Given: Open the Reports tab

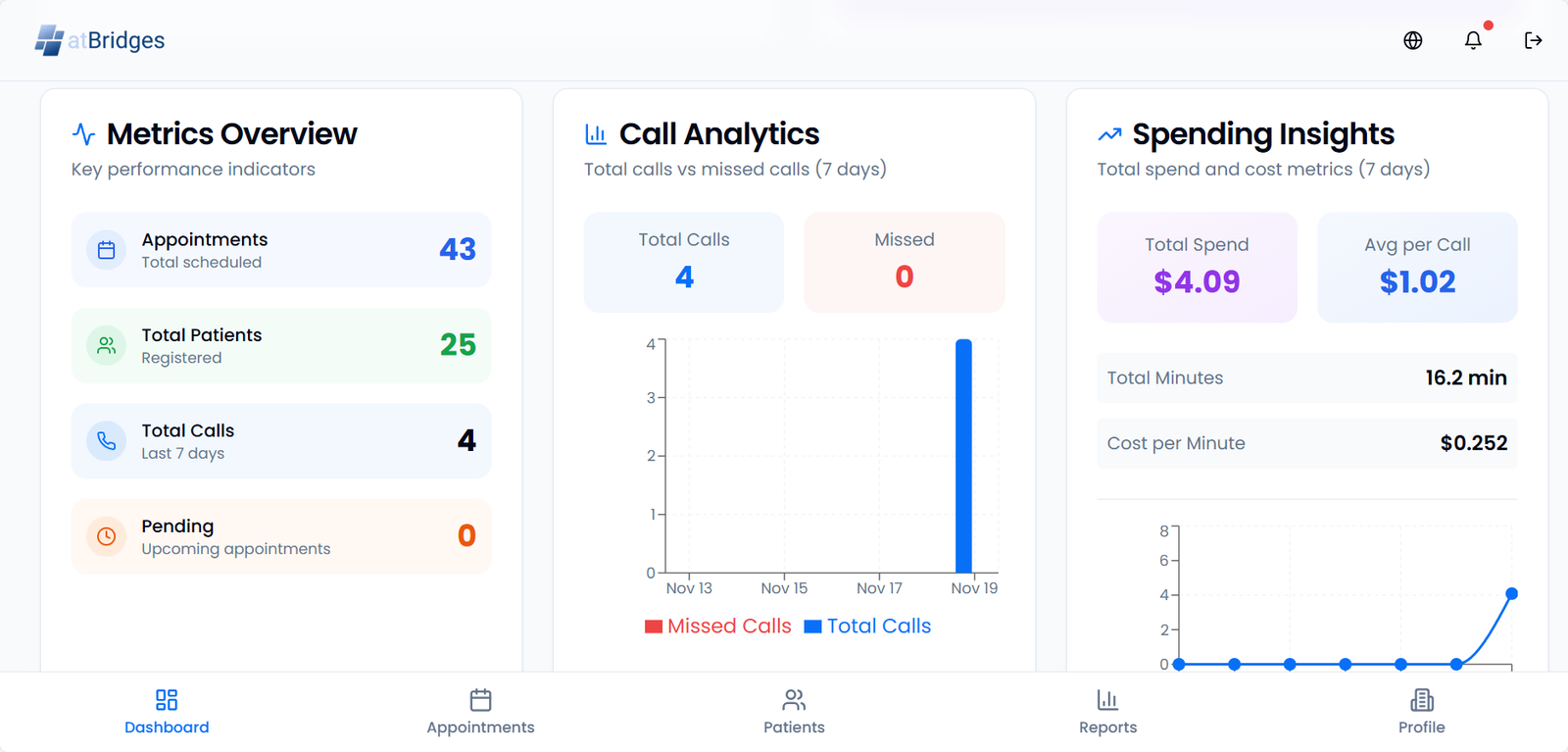Looking at the screenshot, I should pos(1107,712).
